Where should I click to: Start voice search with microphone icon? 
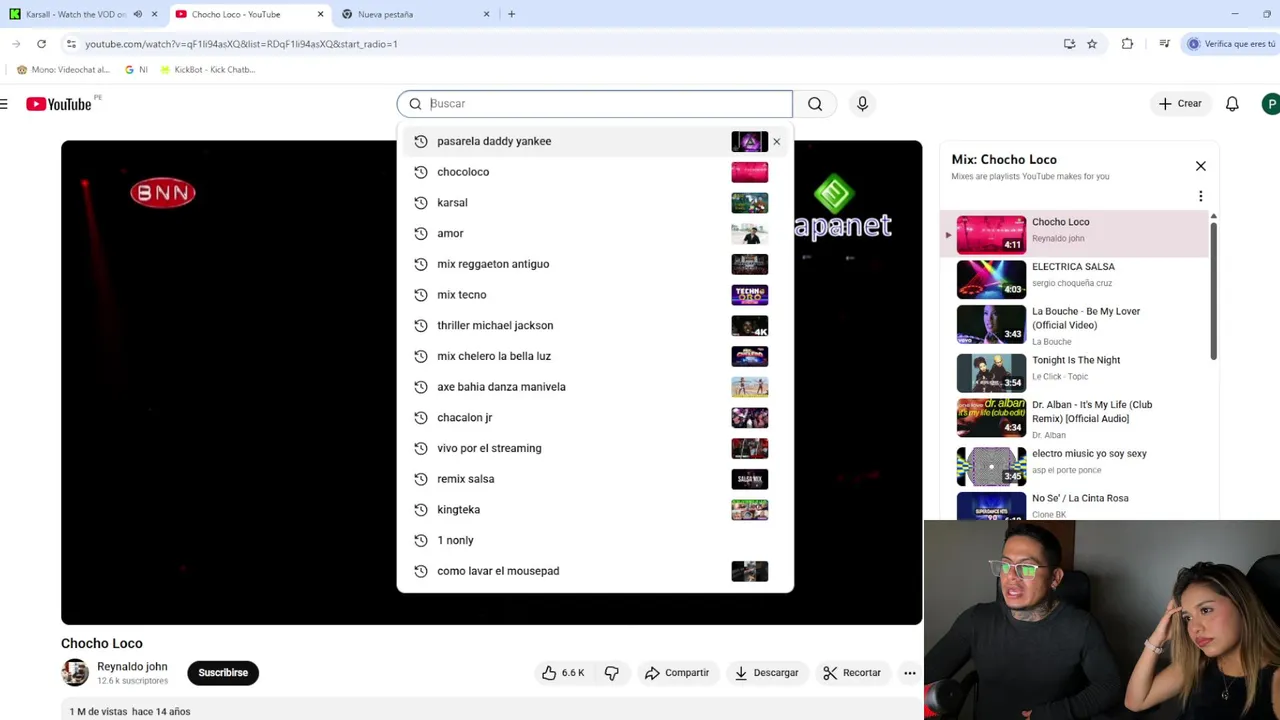pos(862,103)
